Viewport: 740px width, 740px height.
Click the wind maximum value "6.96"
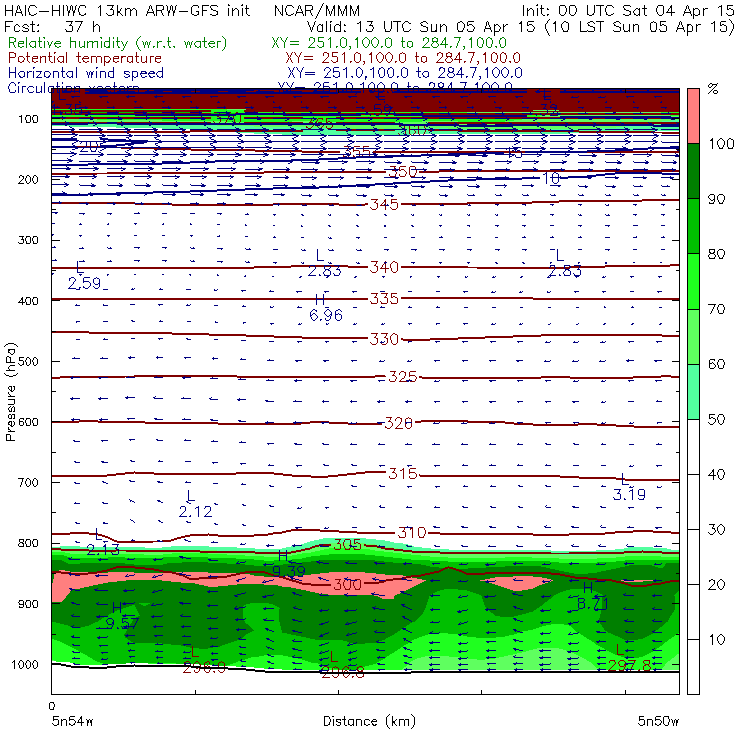pyautogui.click(x=326, y=315)
